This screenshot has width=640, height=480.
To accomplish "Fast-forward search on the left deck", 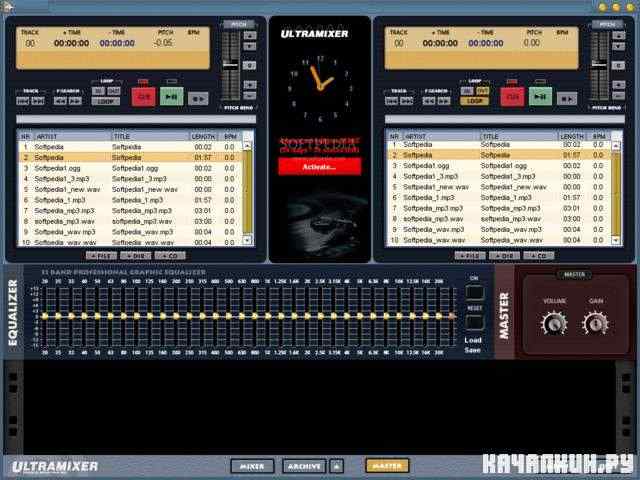I will point(76,101).
